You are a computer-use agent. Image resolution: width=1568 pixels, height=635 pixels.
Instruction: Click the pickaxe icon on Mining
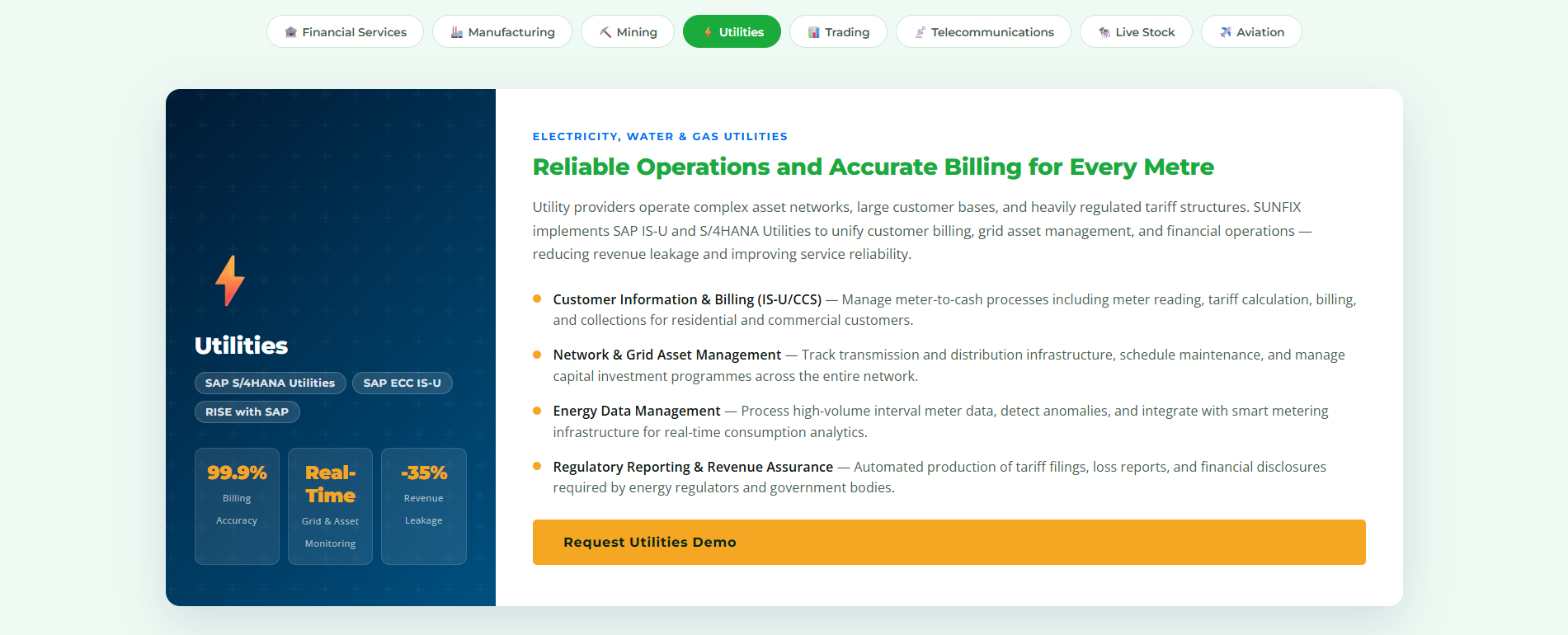tap(605, 32)
